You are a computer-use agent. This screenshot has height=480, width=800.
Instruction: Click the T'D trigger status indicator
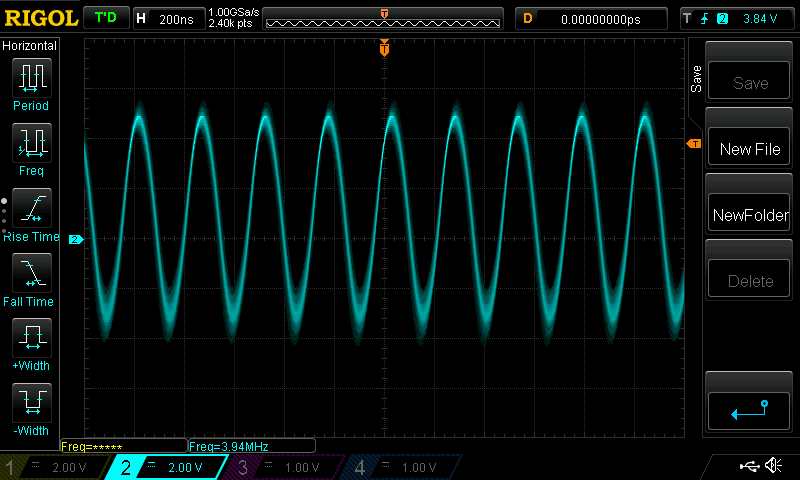(106, 18)
